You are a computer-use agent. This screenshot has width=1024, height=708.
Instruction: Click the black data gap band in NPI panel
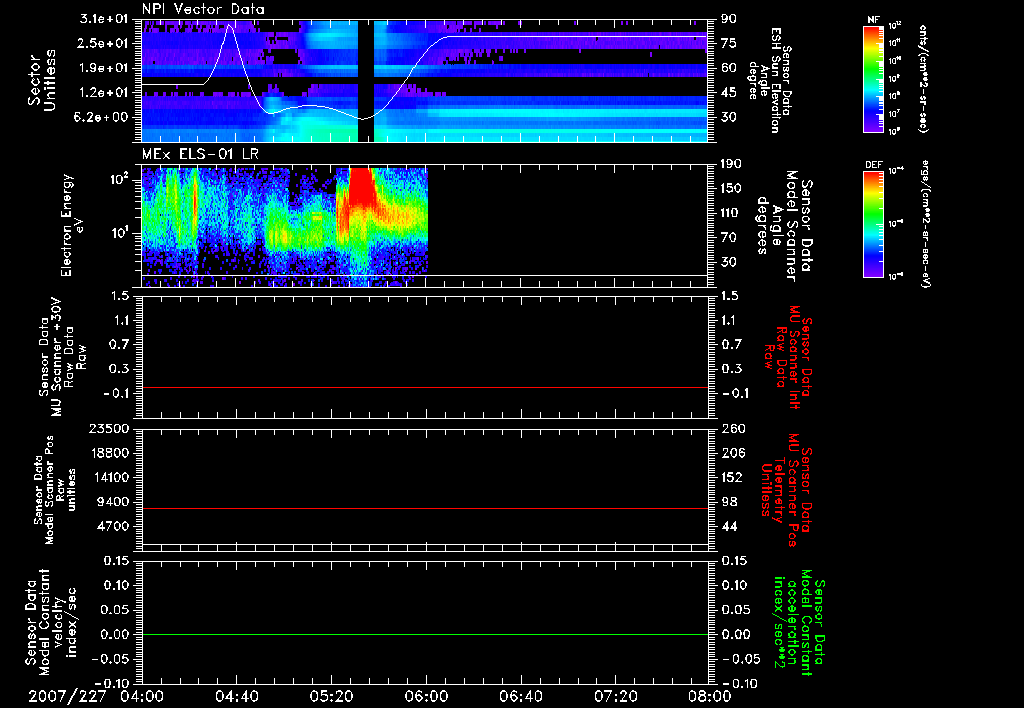(x=366, y=80)
